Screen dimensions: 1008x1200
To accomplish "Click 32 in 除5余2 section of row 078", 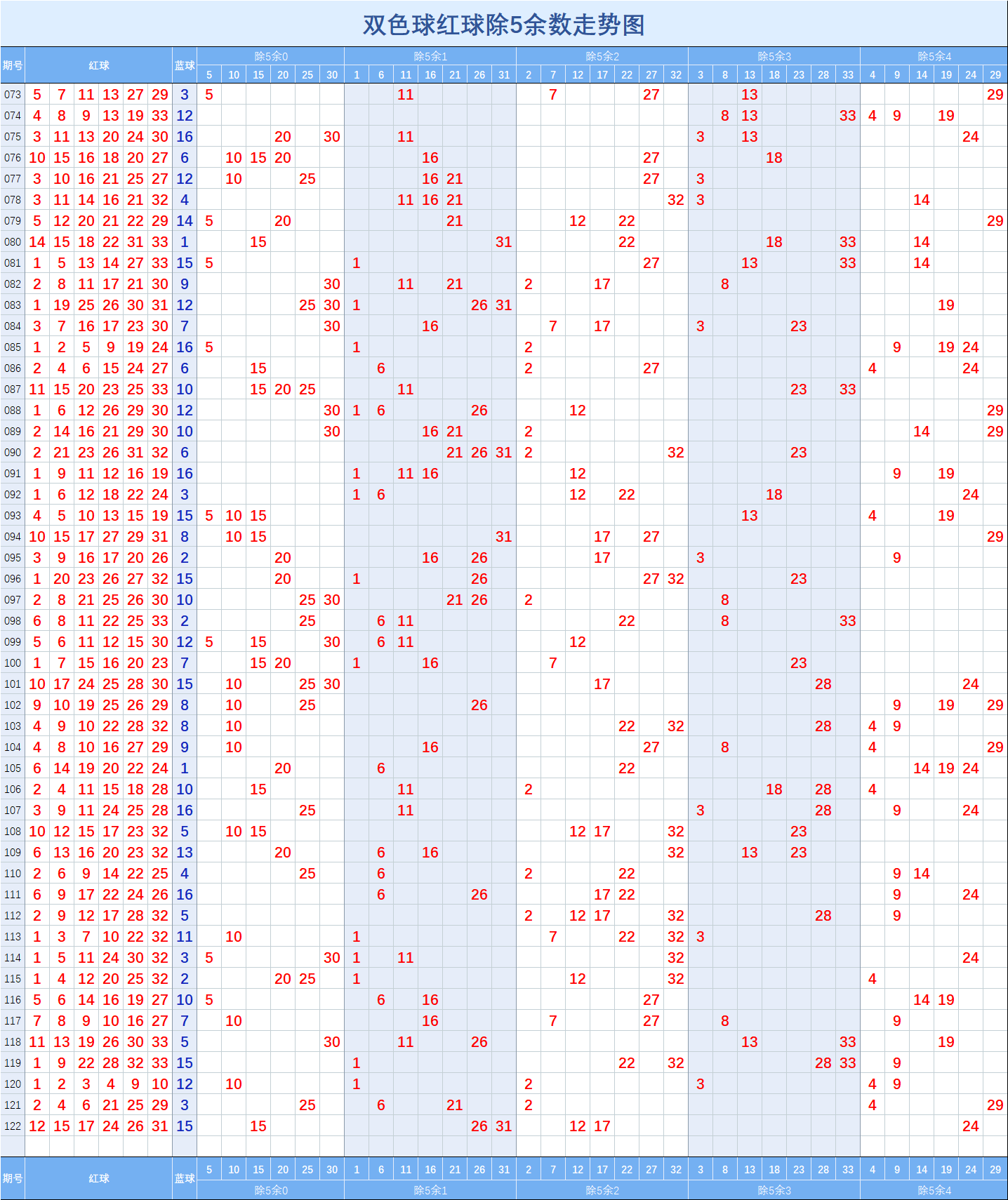I will (x=676, y=199).
